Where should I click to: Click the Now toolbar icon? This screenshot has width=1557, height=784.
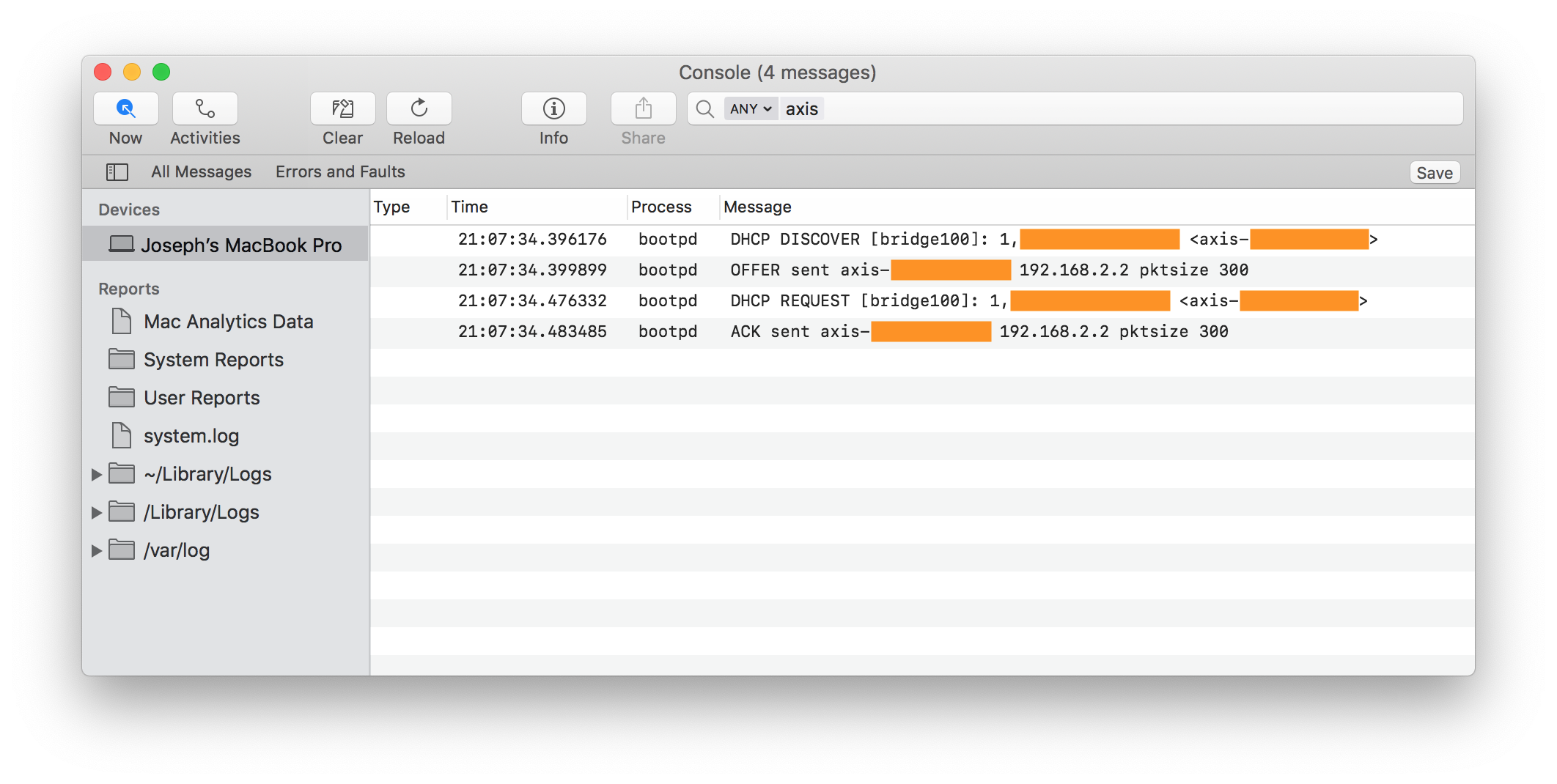click(125, 109)
